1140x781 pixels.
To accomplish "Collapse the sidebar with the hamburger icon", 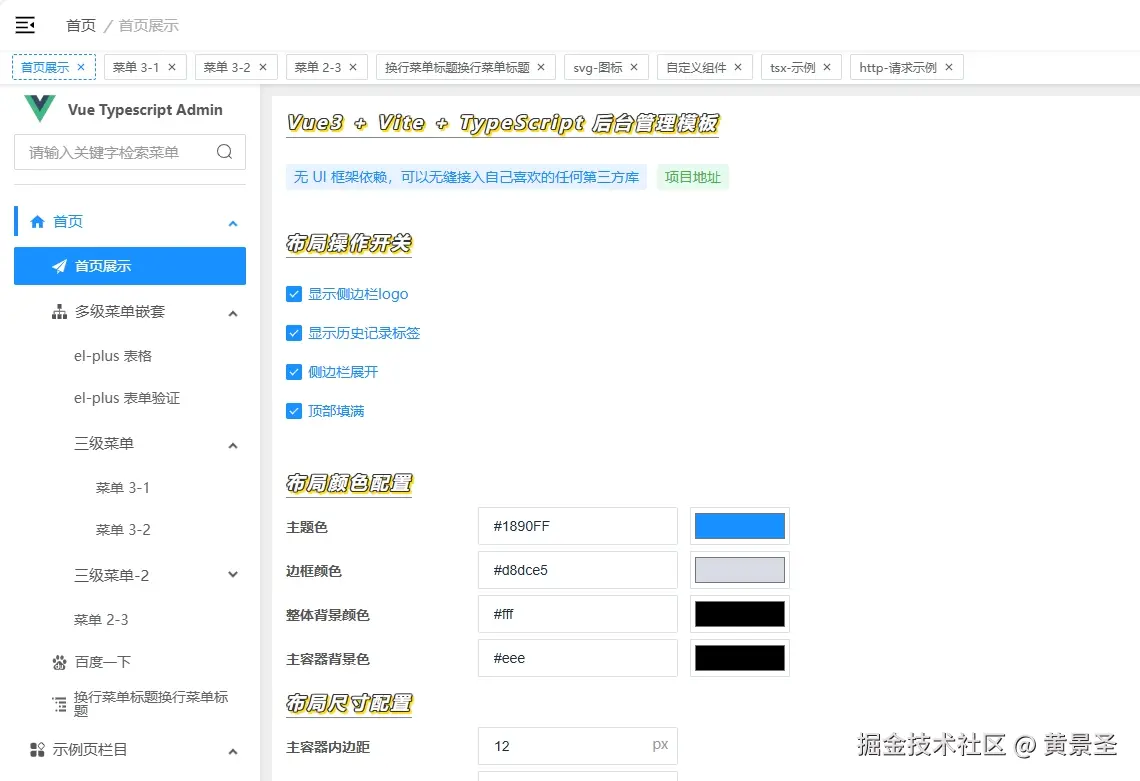I will click(x=25, y=25).
